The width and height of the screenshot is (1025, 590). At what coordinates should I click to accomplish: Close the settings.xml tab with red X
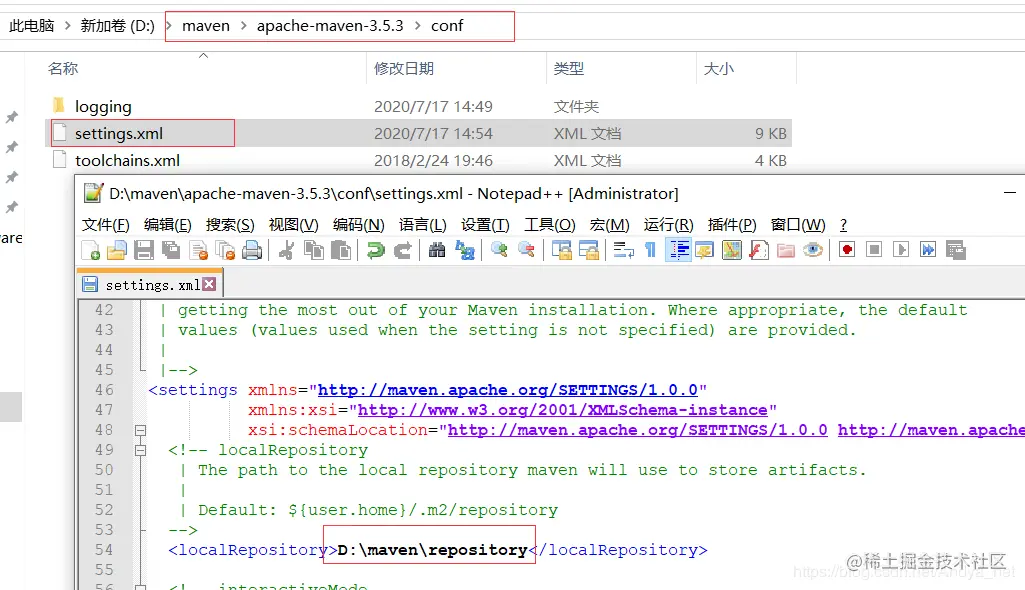(209, 284)
